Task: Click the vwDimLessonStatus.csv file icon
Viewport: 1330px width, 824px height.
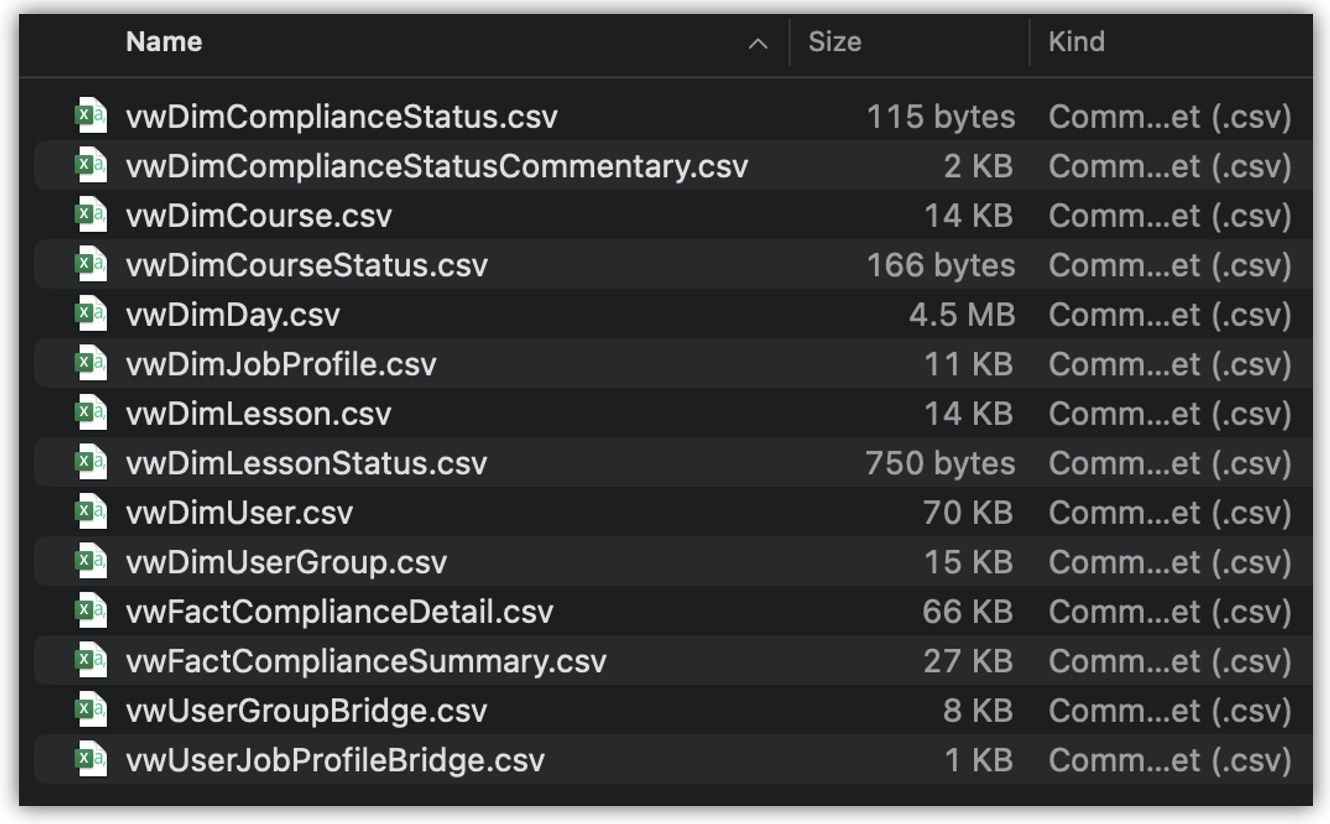Action: coord(91,462)
